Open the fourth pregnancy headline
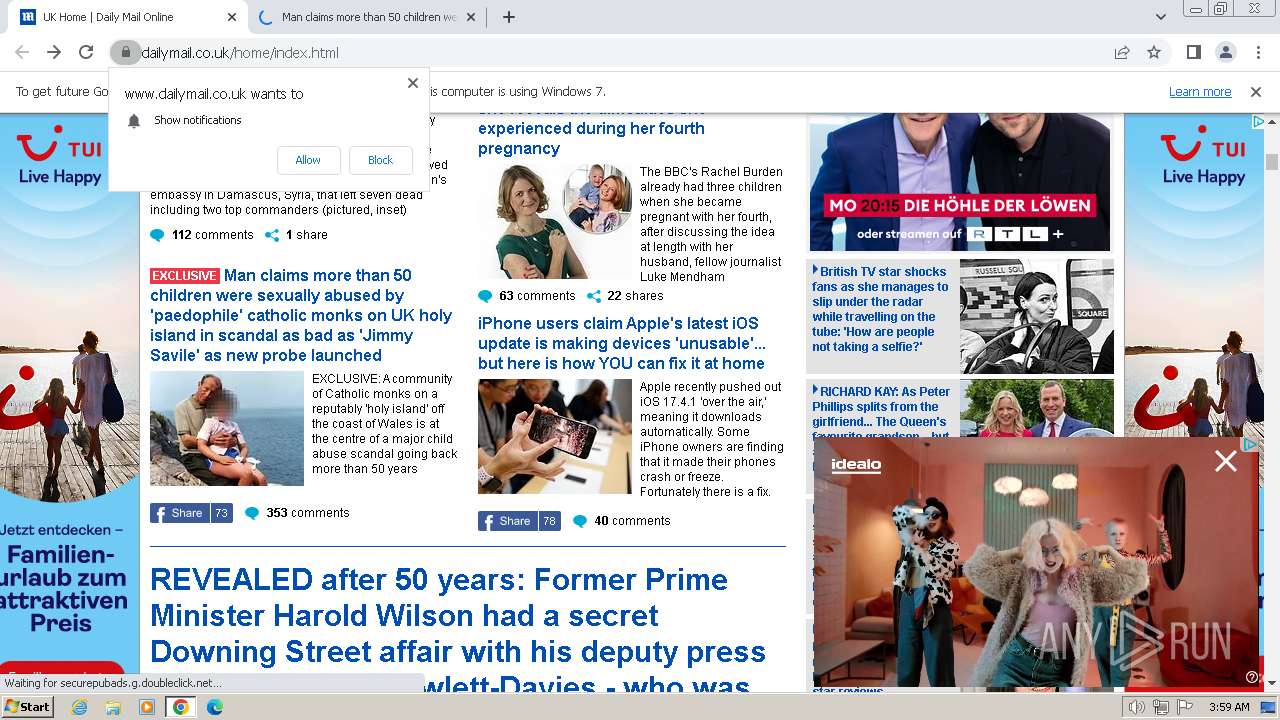This screenshot has width=1280, height=720. click(591, 129)
